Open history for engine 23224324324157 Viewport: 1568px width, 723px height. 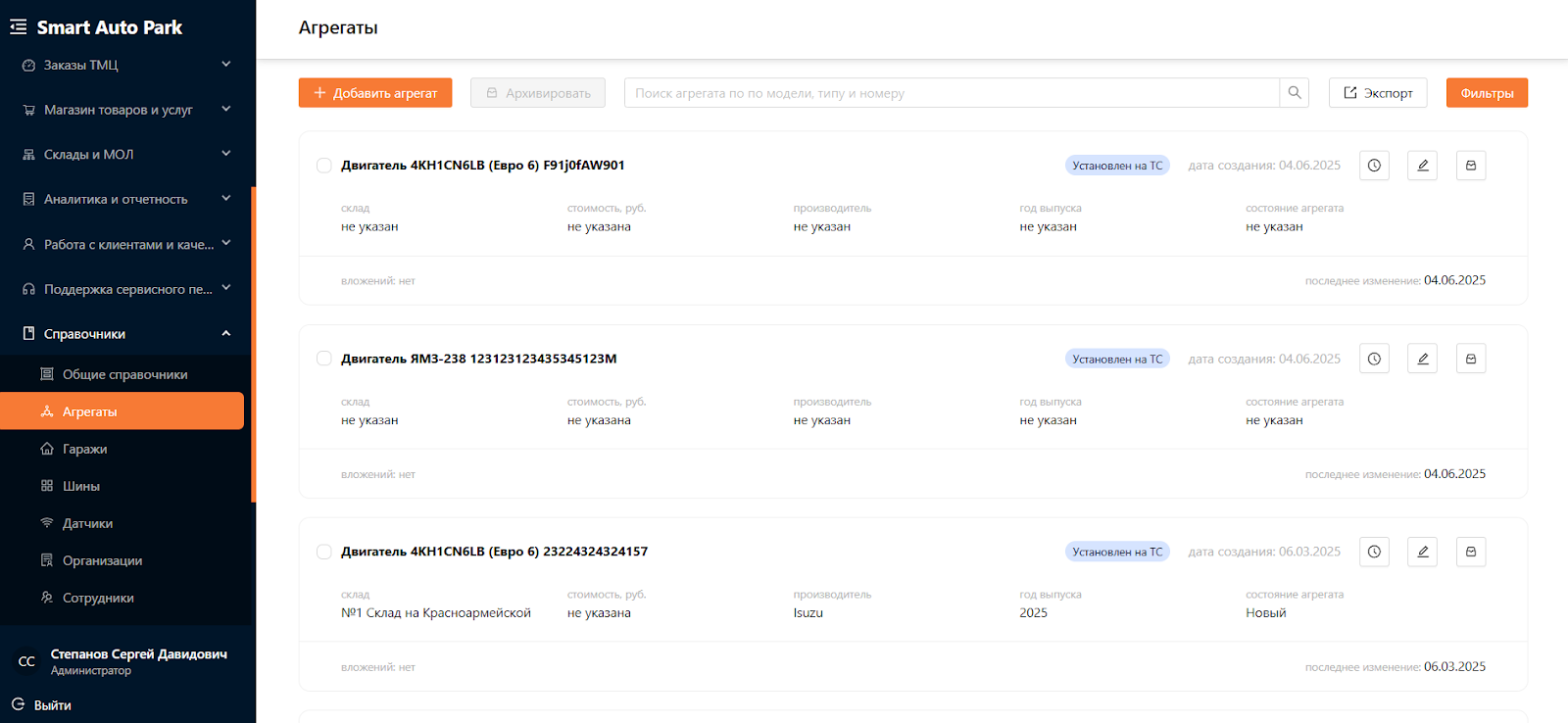click(x=1374, y=553)
